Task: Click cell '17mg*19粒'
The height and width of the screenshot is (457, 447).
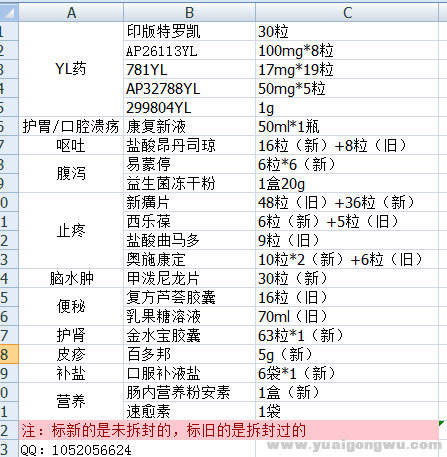Action: tap(347, 69)
